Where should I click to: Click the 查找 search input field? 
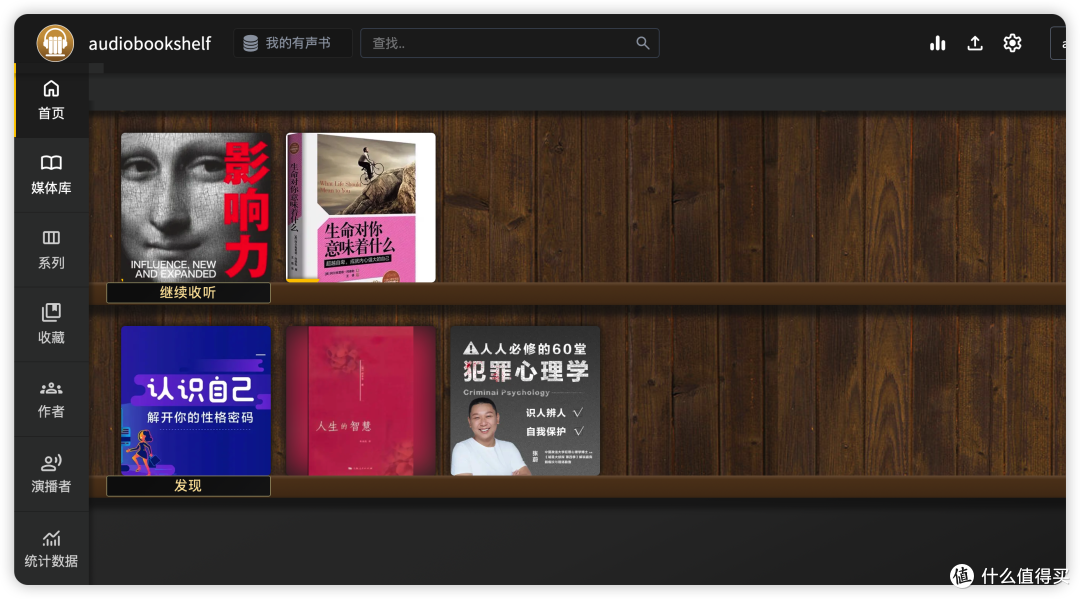tap(510, 43)
